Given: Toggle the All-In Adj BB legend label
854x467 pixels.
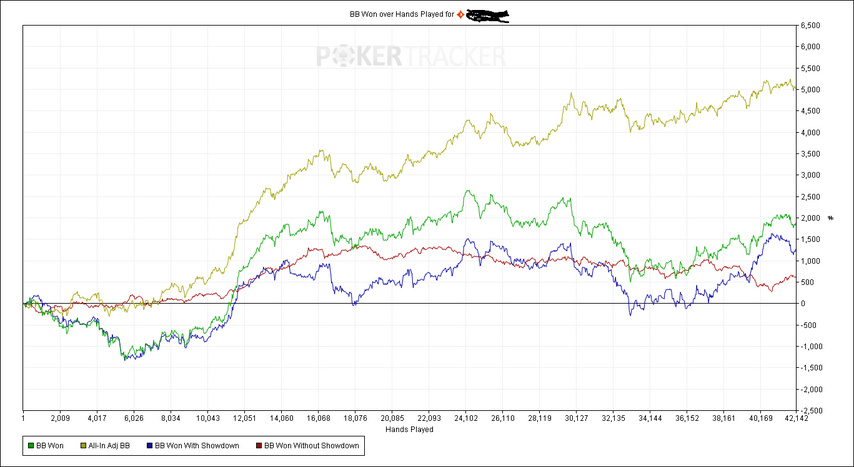Looking at the screenshot, I should click(x=108, y=445).
